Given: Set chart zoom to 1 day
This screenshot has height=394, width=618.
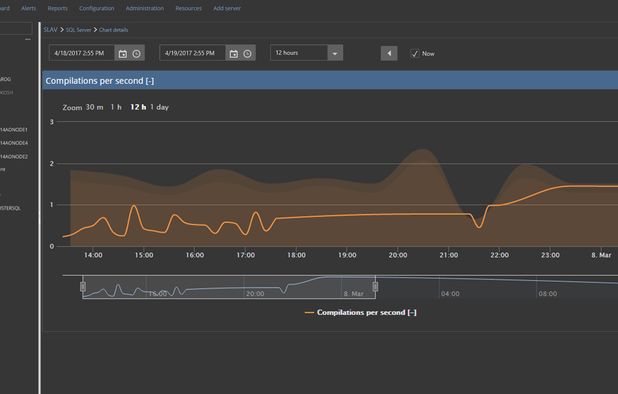Looking at the screenshot, I should click(x=160, y=107).
